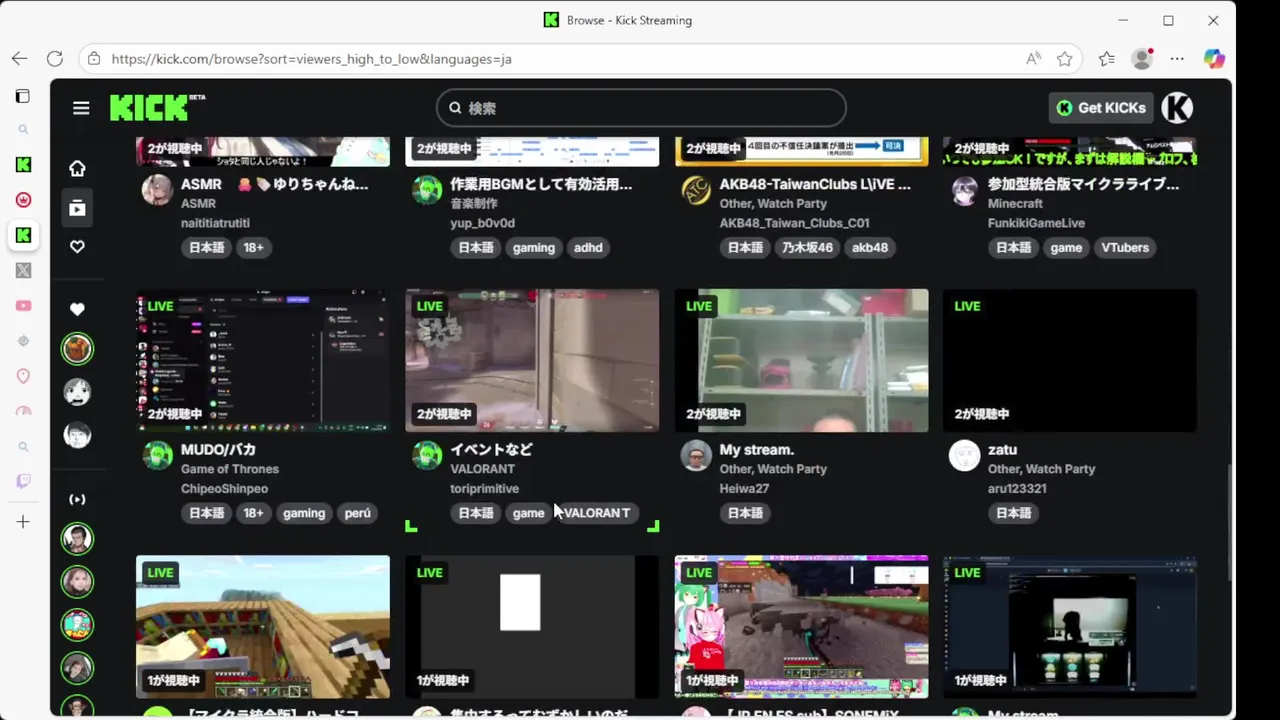
Task: Go to Kick home via house icon
Action: pyautogui.click(x=77, y=168)
